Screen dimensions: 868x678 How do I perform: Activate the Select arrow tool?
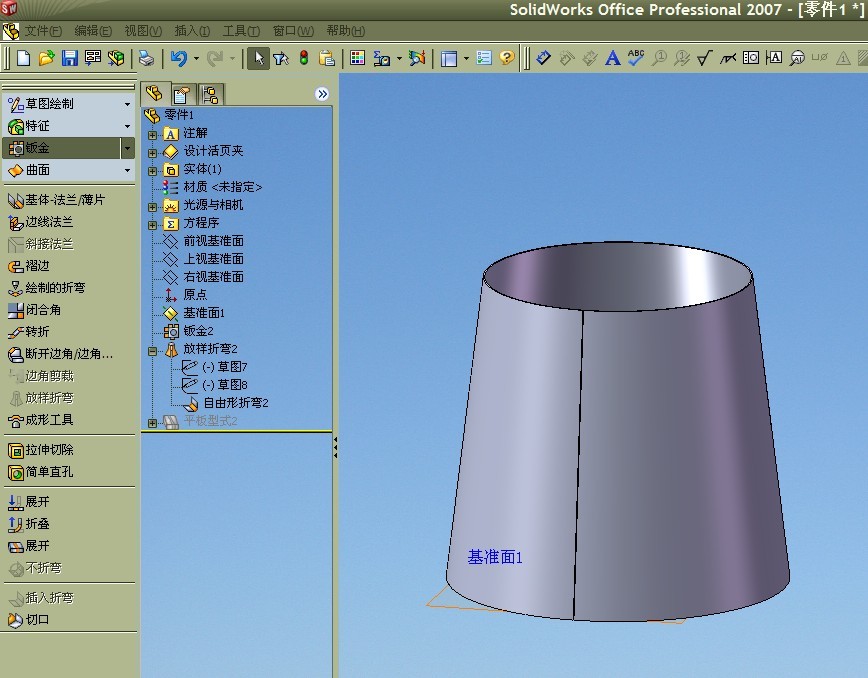259,58
